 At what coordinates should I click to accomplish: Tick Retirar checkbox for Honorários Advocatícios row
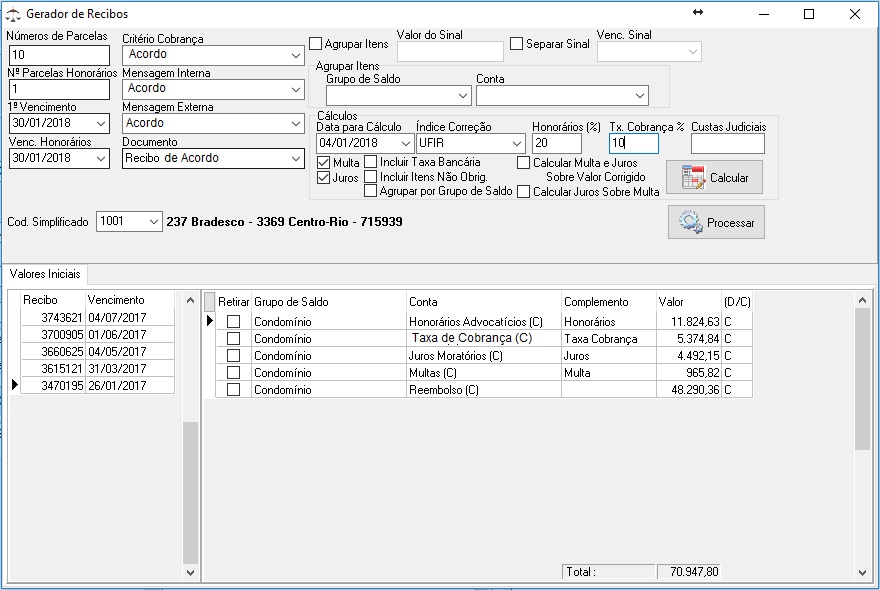233,322
